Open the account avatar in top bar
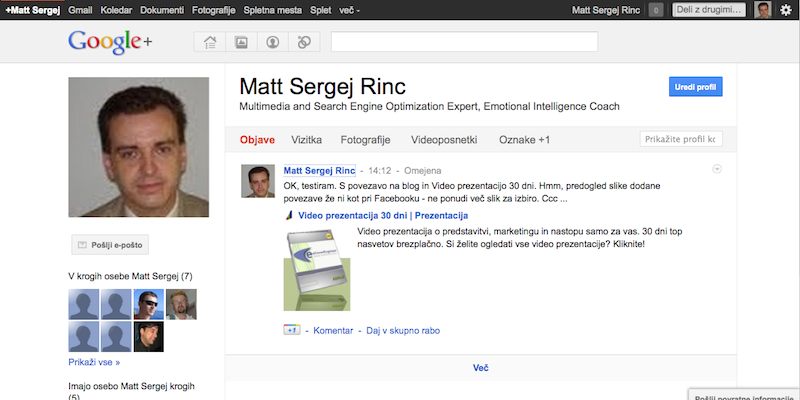The image size is (800, 400). (x=763, y=10)
